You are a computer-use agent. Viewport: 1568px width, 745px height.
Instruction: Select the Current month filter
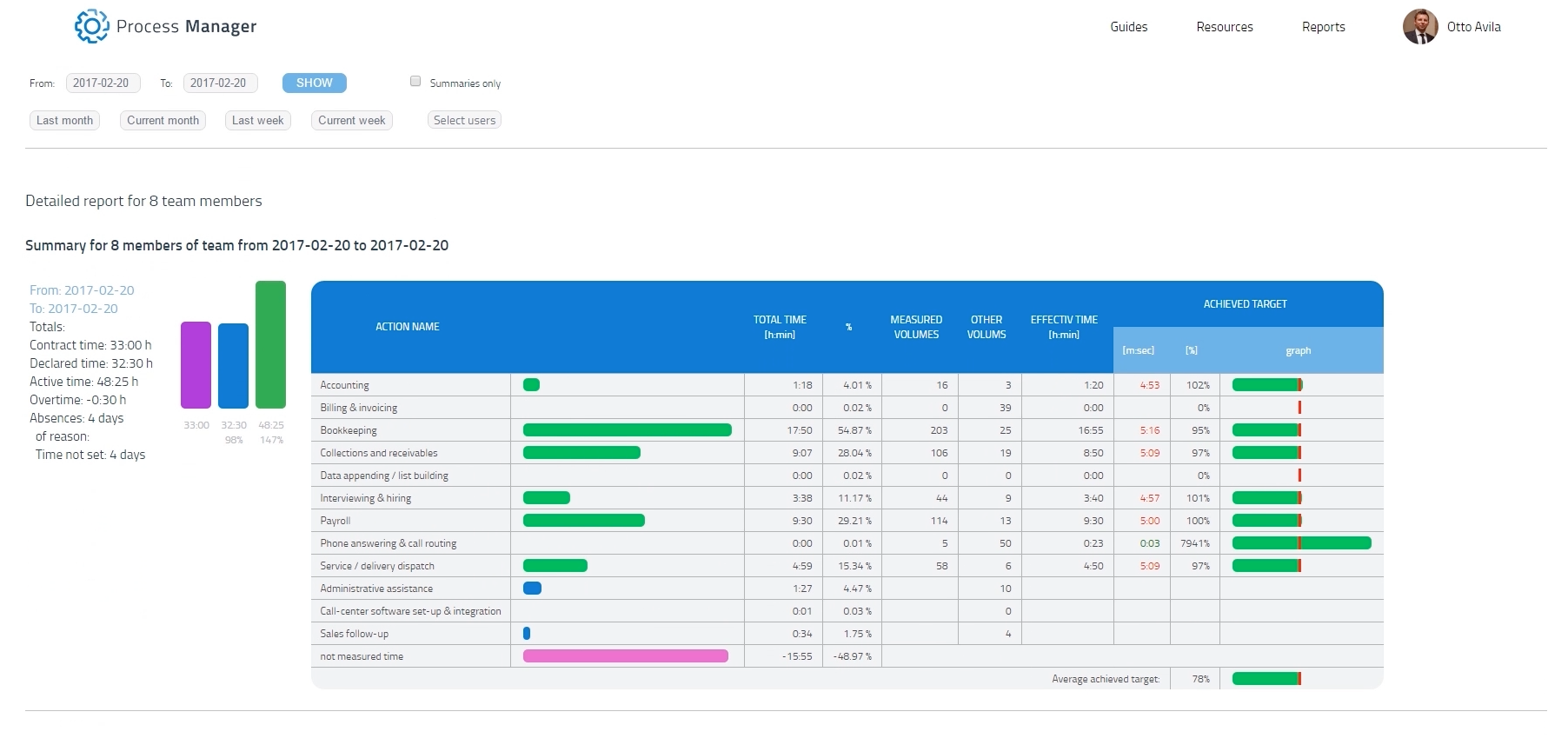coord(163,121)
